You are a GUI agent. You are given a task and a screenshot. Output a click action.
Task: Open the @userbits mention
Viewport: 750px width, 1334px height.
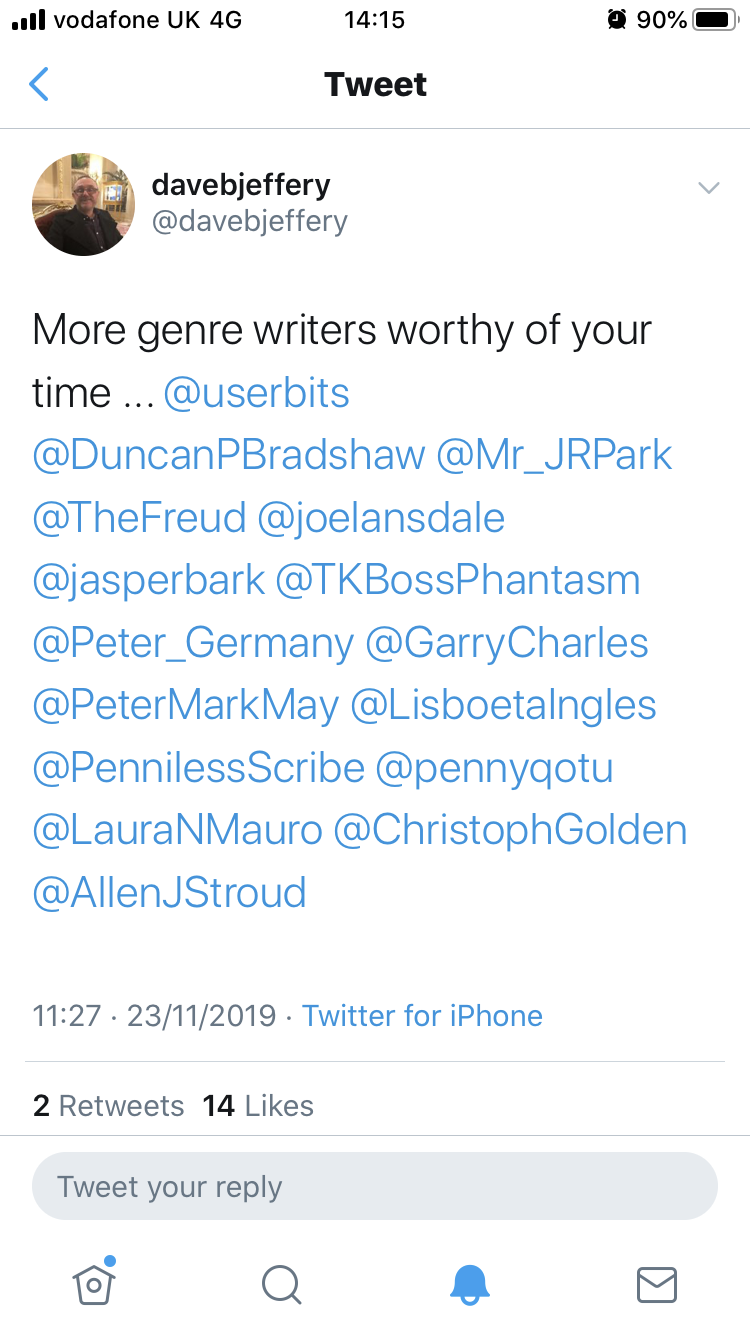256,393
